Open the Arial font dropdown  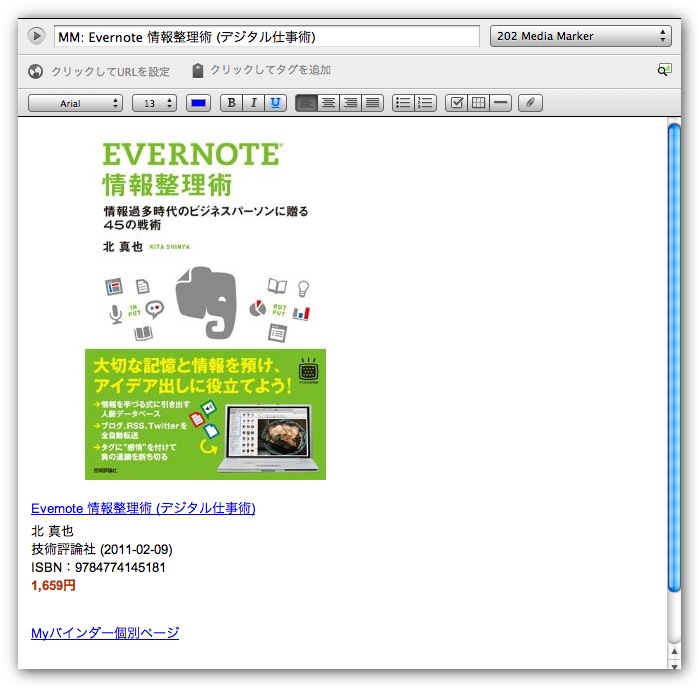click(x=75, y=103)
